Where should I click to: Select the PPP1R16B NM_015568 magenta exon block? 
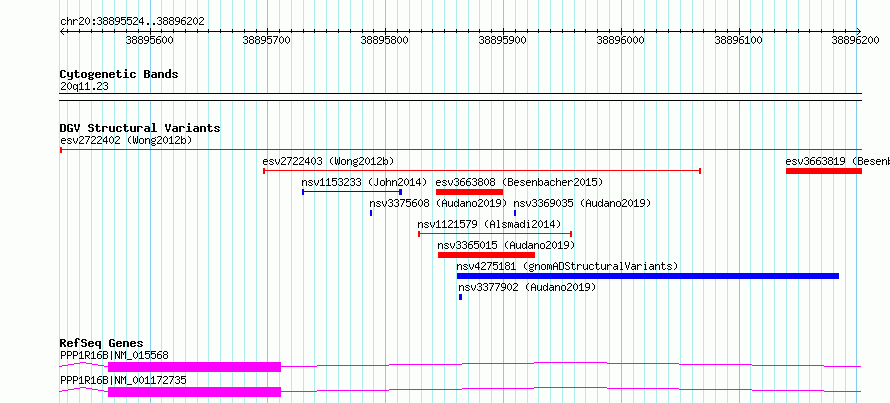click(195, 367)
